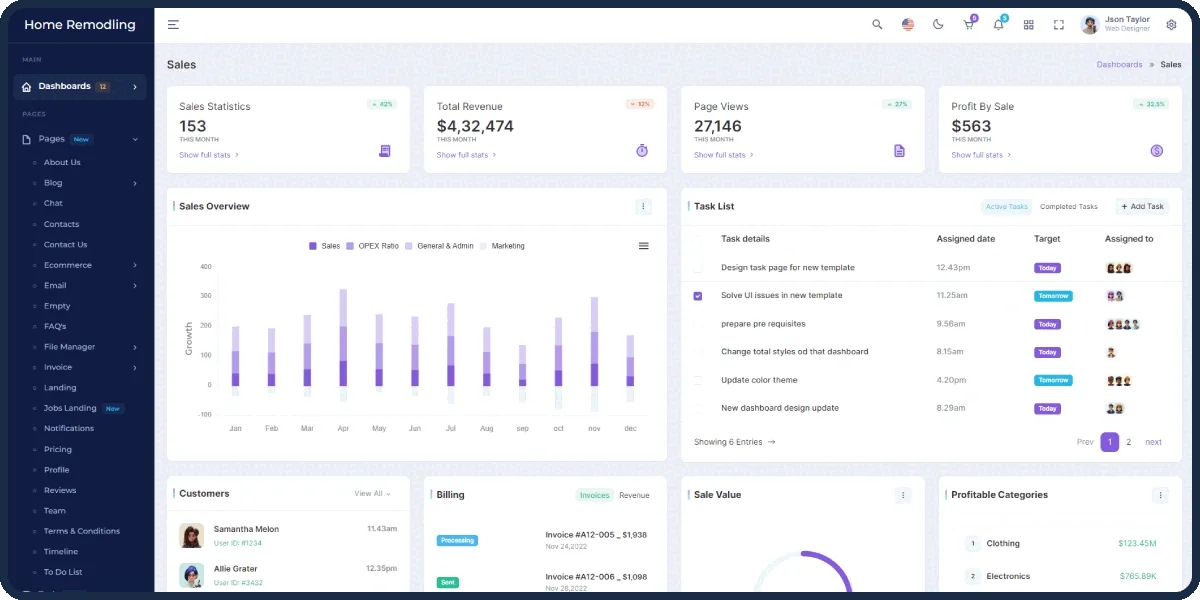Image resolution: width=1200 pixels, height=600 pixels.
Task: Open the chart hamburger export menu
Action: coord(643,246)
